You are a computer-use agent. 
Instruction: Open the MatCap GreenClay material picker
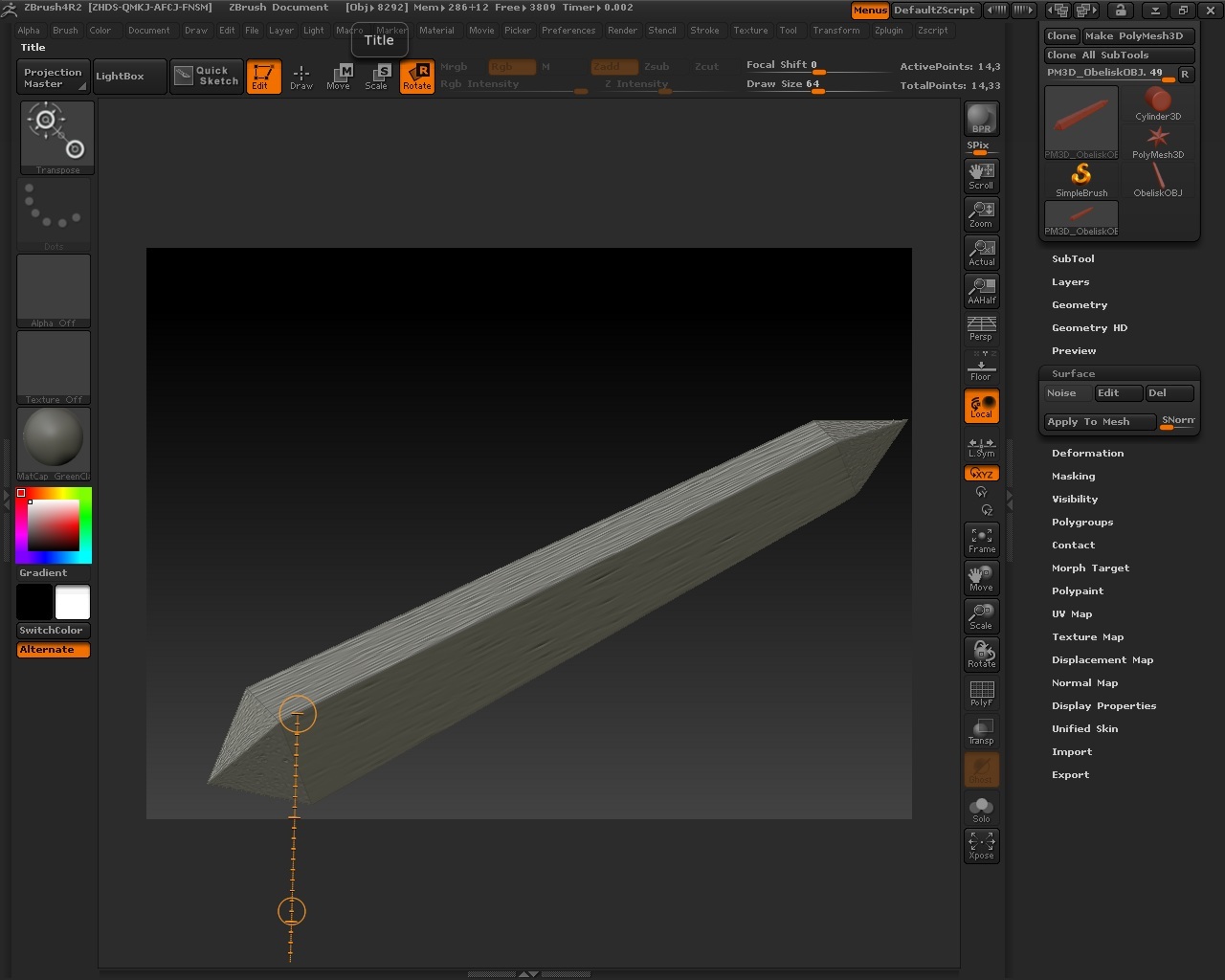[54, 444]
